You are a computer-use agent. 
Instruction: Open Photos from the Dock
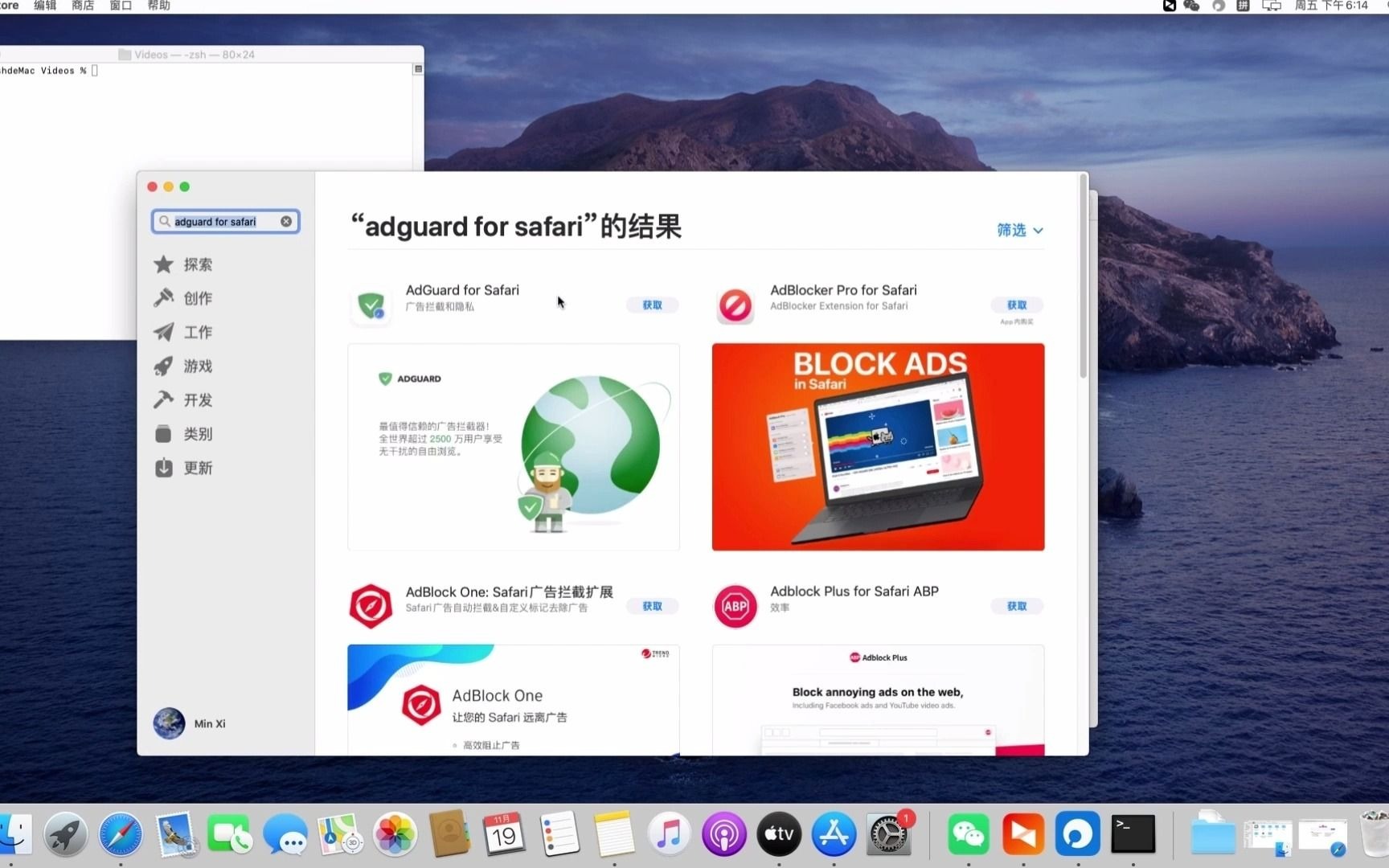(x=395, y=834)
